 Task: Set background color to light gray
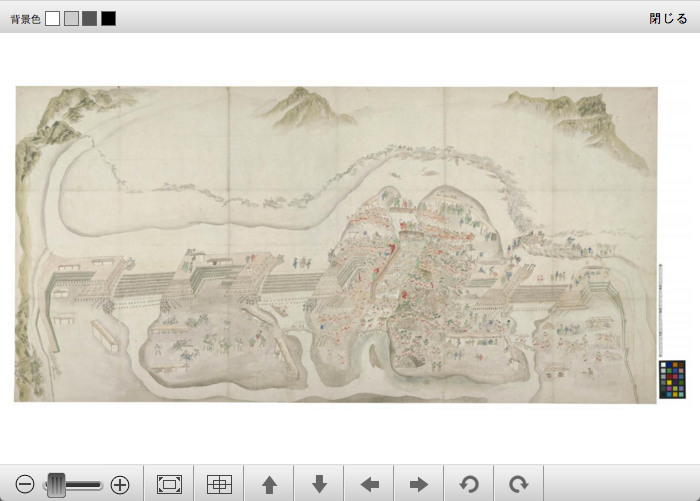click(71, 19)
